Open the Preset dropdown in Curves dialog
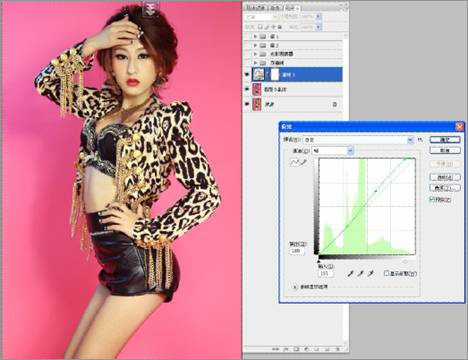Image resolution: width=468 pixels, height=360 pixels. (x=358, y=140)
